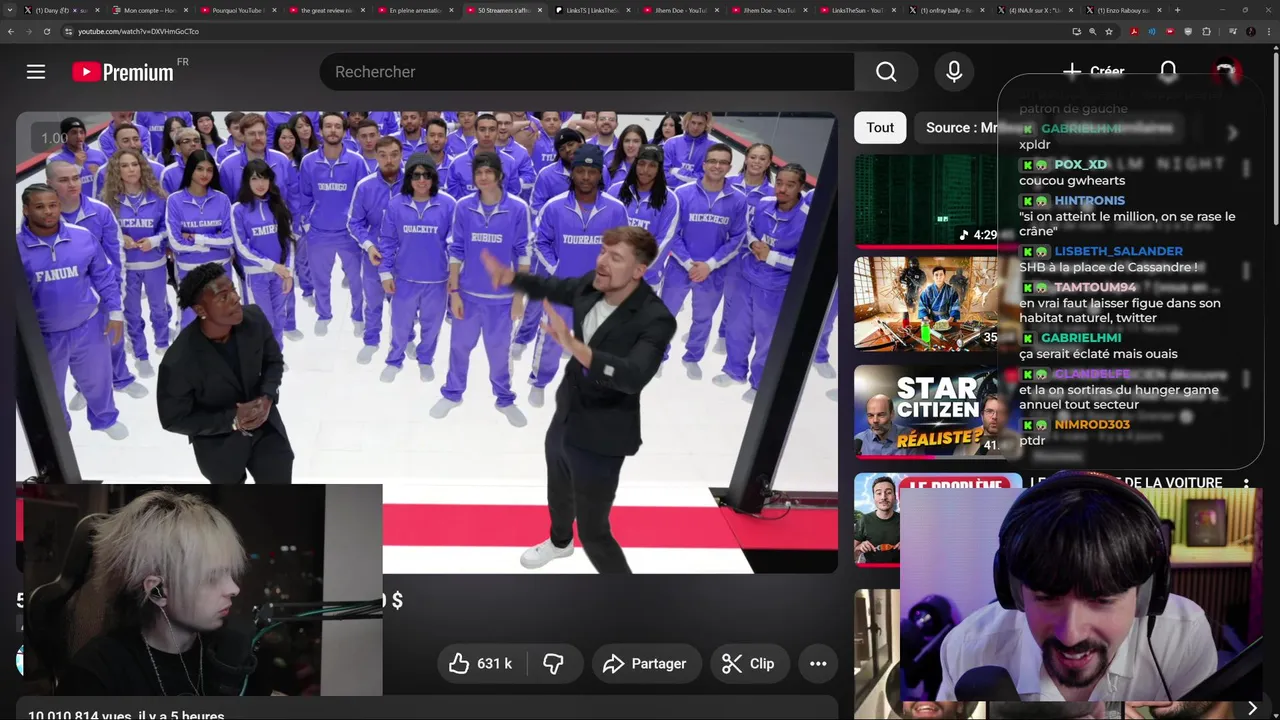Open the browser profile avatar
1280x720 pixels.
(1250, 31)
